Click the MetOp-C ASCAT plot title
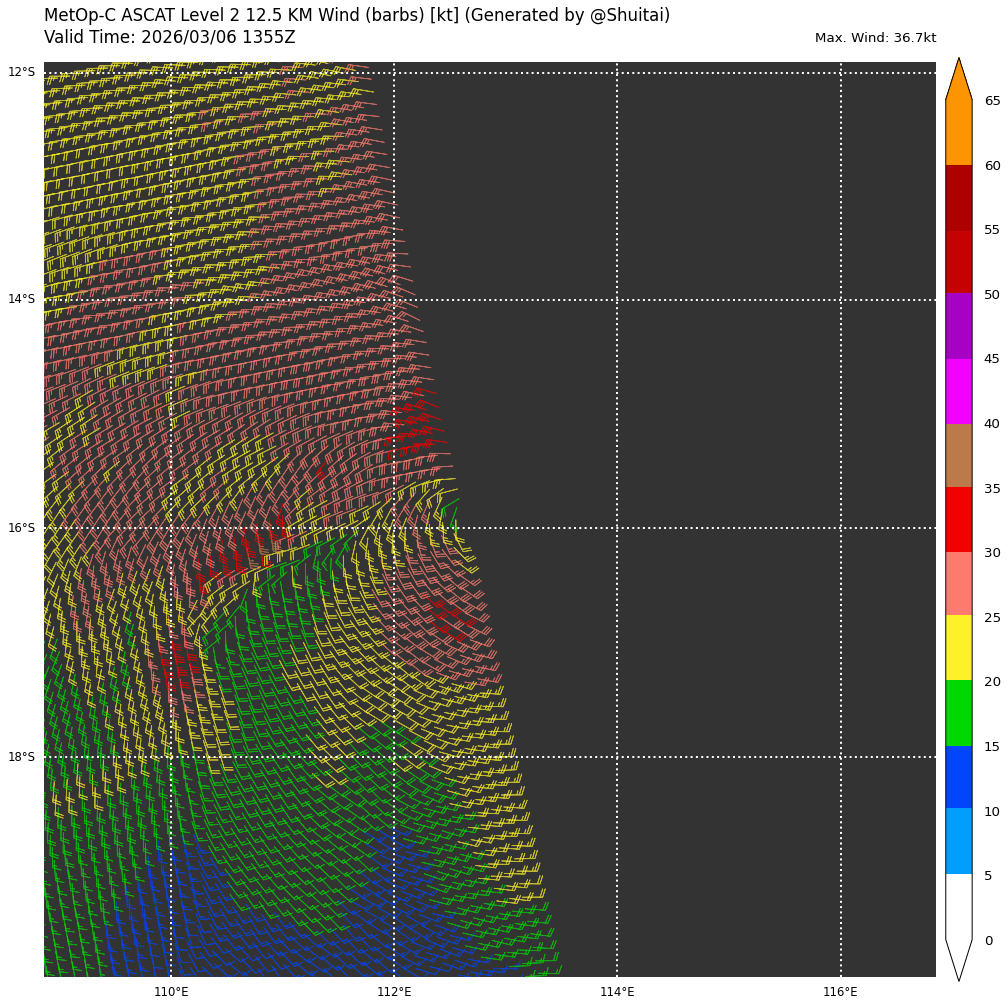Viewport: 1008px width, 1006px height. [x=357, y=15]
